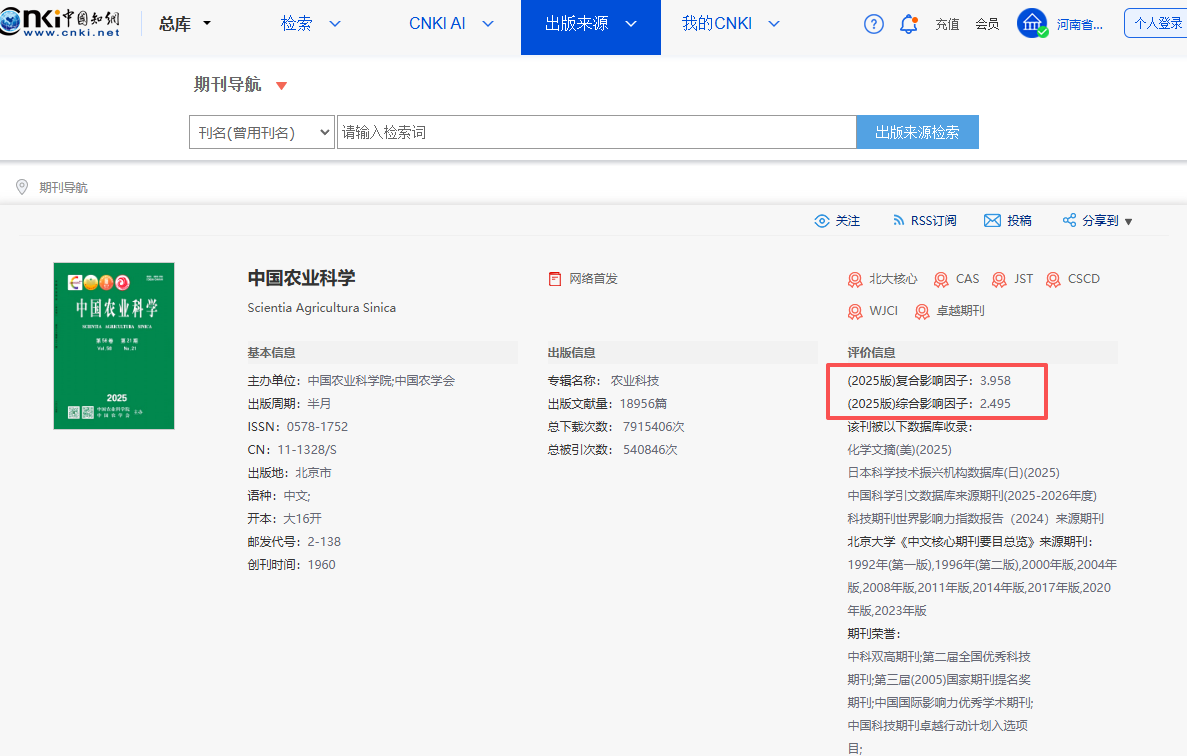Click the 中国农业科学 journal cover thumbnail

click(114, 346)
